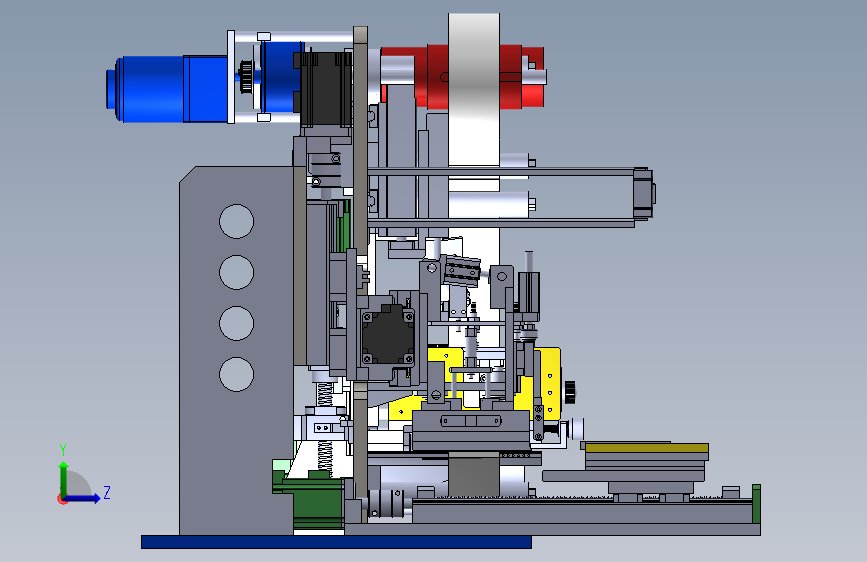Select the dark blue base plate
The image size is (867, 562).
click(x=336, y=542)
